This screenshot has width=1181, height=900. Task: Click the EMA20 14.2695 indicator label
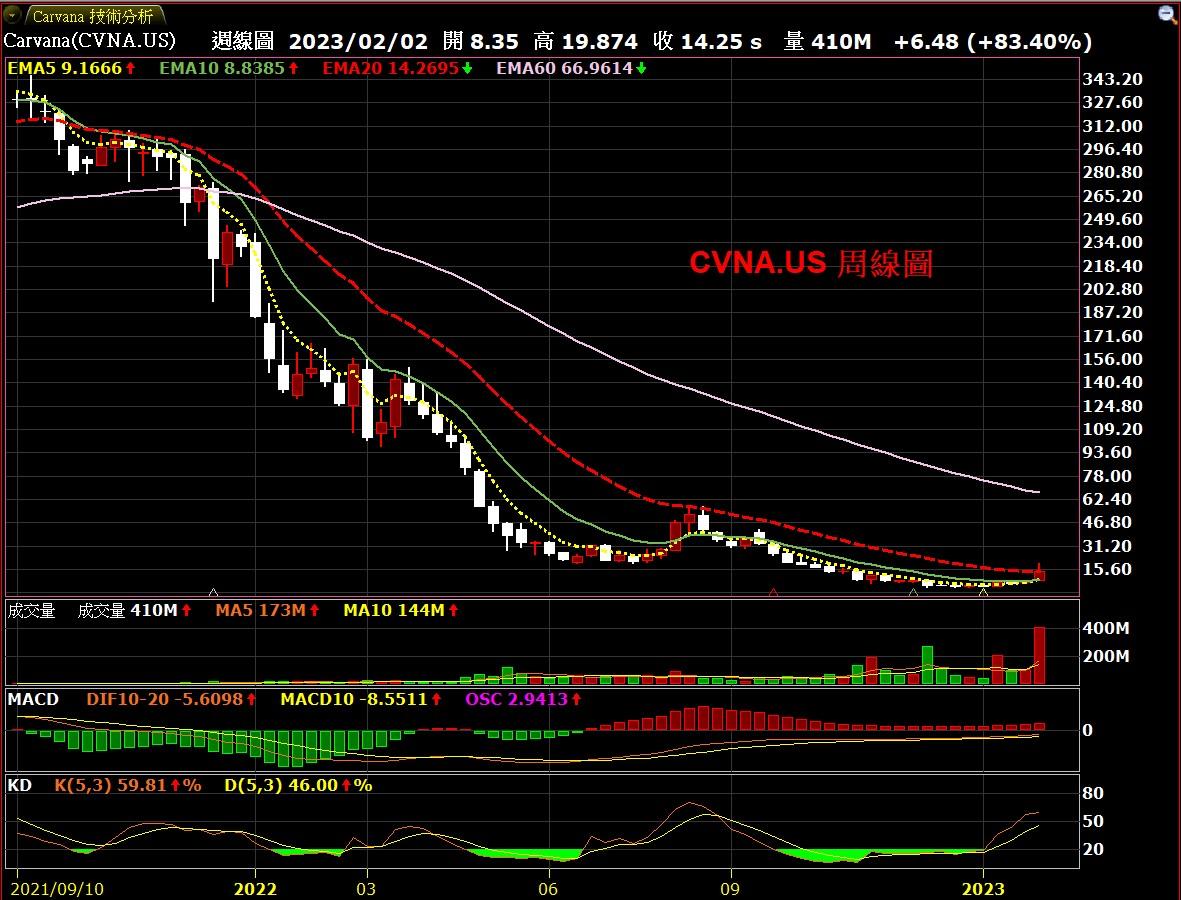click(x=391, y=69)
